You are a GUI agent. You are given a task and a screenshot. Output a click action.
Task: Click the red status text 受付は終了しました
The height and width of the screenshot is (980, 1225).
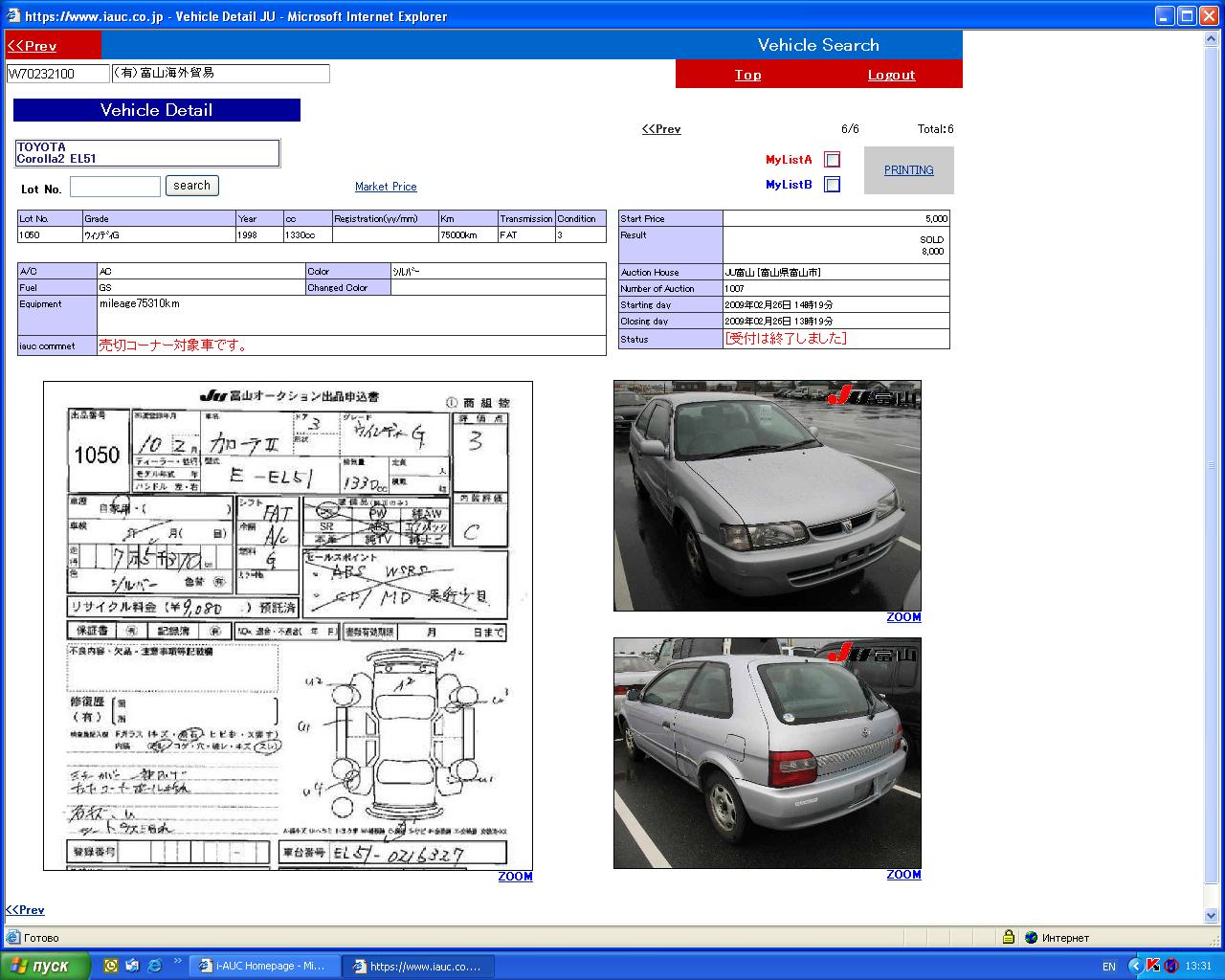[786, 338]
